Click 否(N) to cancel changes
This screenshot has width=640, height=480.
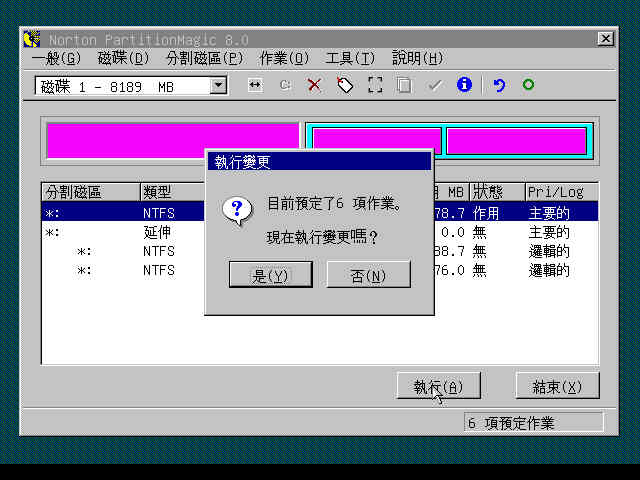tap(368, 275)
